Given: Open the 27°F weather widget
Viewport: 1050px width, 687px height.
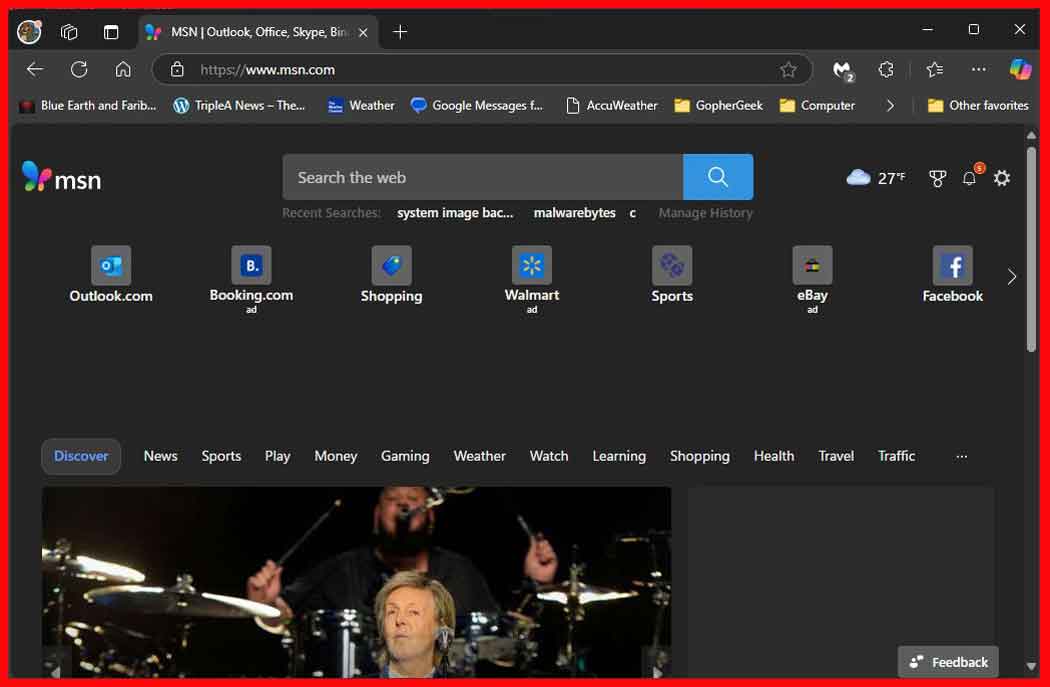Looking at the screenshot, I should click(876, 178).
